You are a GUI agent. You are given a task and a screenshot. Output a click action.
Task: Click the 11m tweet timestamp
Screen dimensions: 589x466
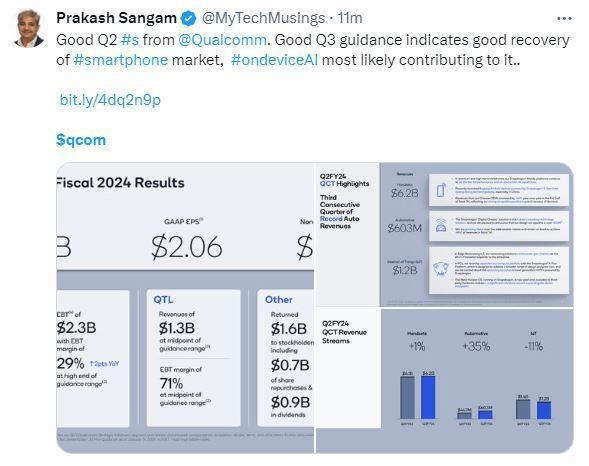click(x=350, y=18)
